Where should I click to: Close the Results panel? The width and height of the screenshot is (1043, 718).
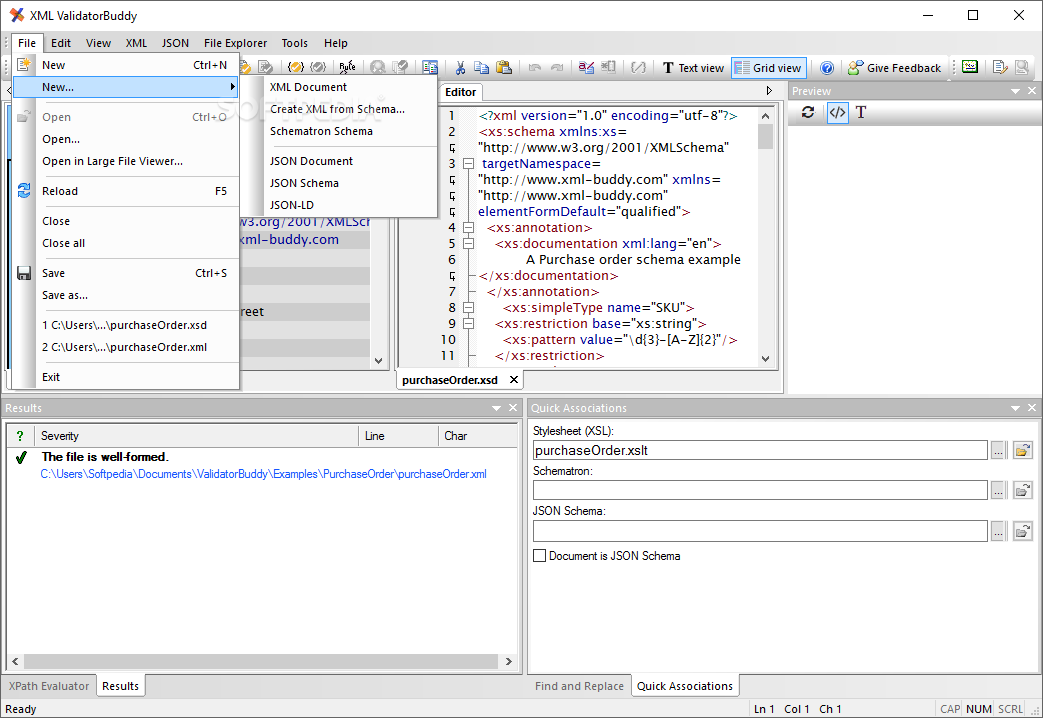[513, 408]
